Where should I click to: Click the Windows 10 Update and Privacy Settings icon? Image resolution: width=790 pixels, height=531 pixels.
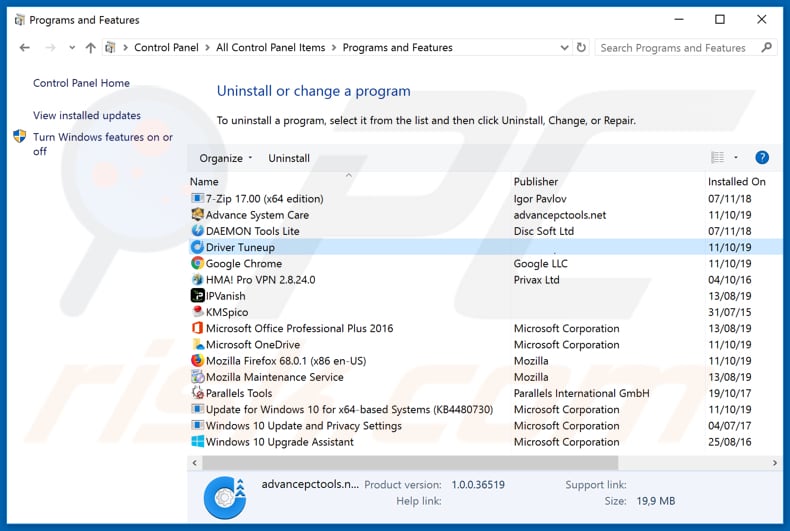click(197, 425)
